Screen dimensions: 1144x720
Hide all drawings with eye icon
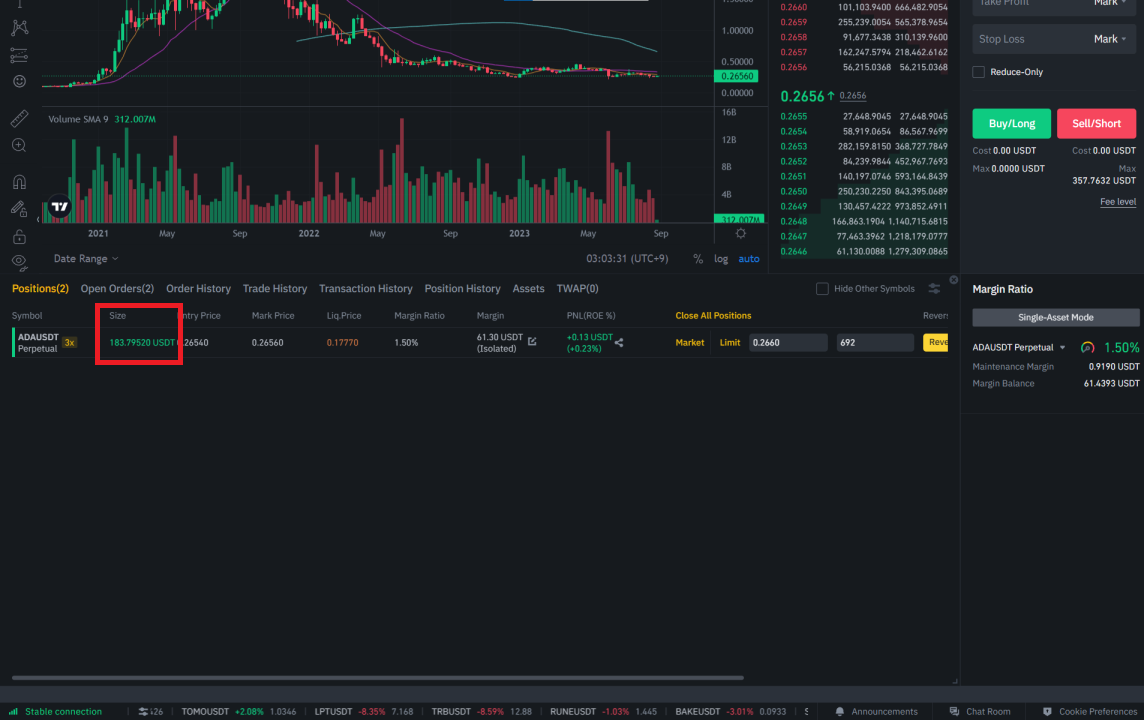click(x=20, y=261)
